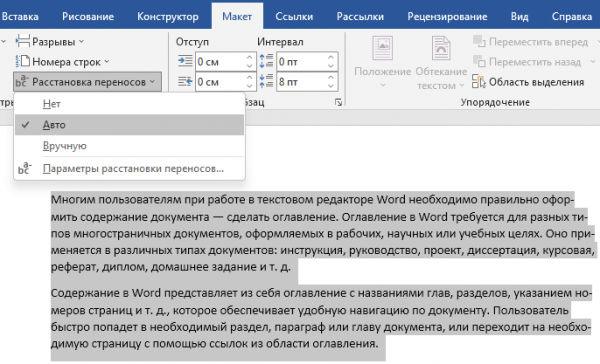Viewport: 600px width, 364px height.
Task: Go to the Ссылки tab
Action: coord(294,16)
